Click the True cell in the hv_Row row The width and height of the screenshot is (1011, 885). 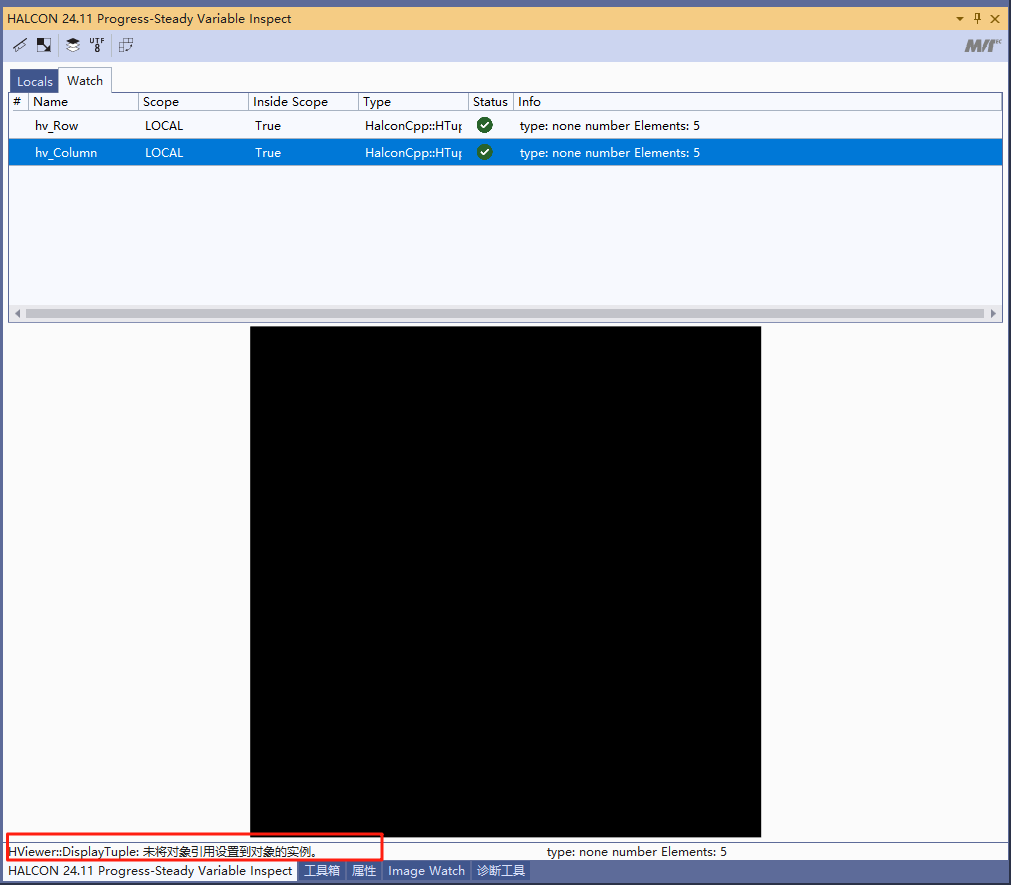(268, 126)
